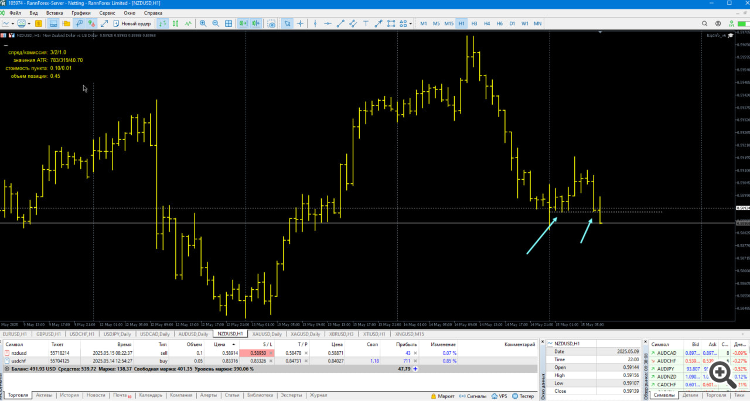Click the text label tool
The width and height of the screenshot is (750, 401).
(x=365, y=23)
